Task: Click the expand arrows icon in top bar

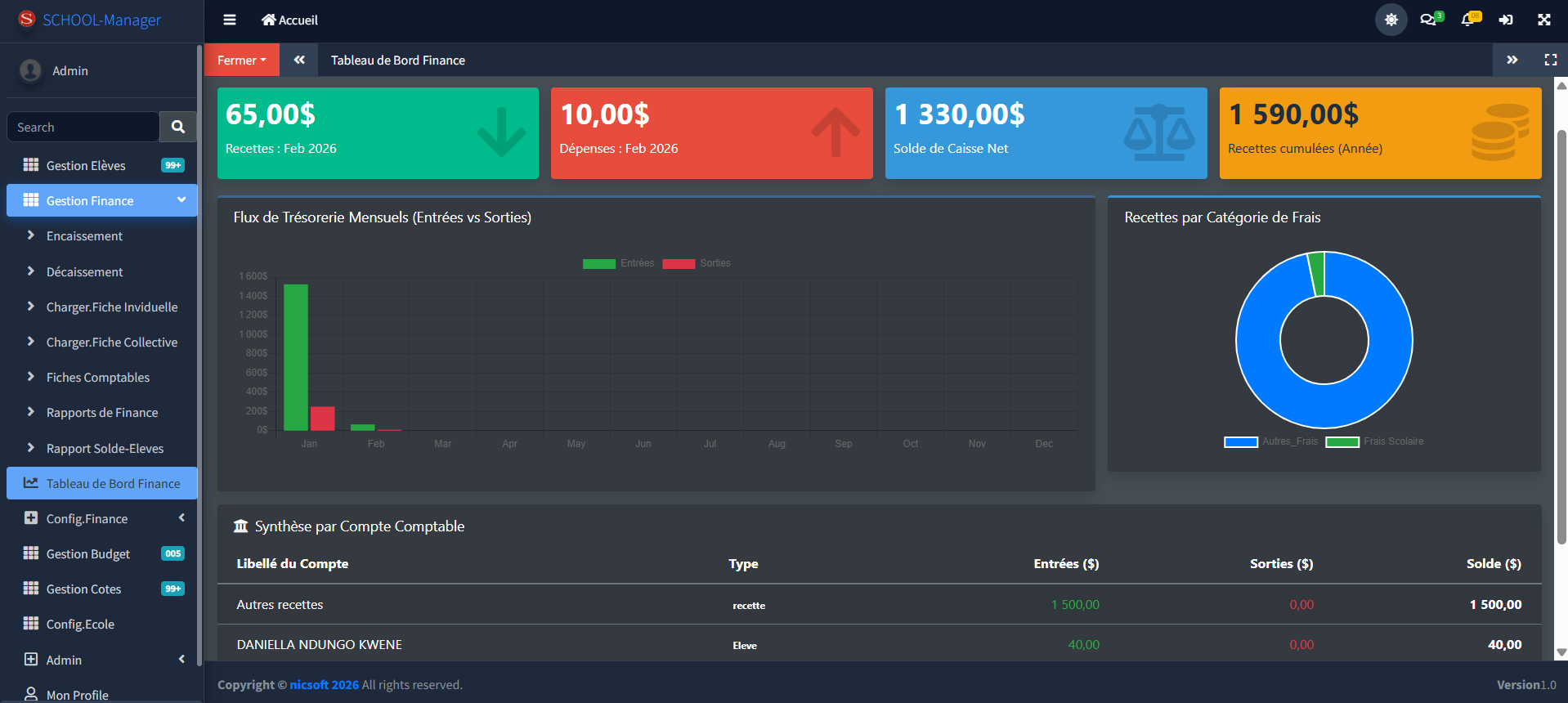Action: [1543, 20]
